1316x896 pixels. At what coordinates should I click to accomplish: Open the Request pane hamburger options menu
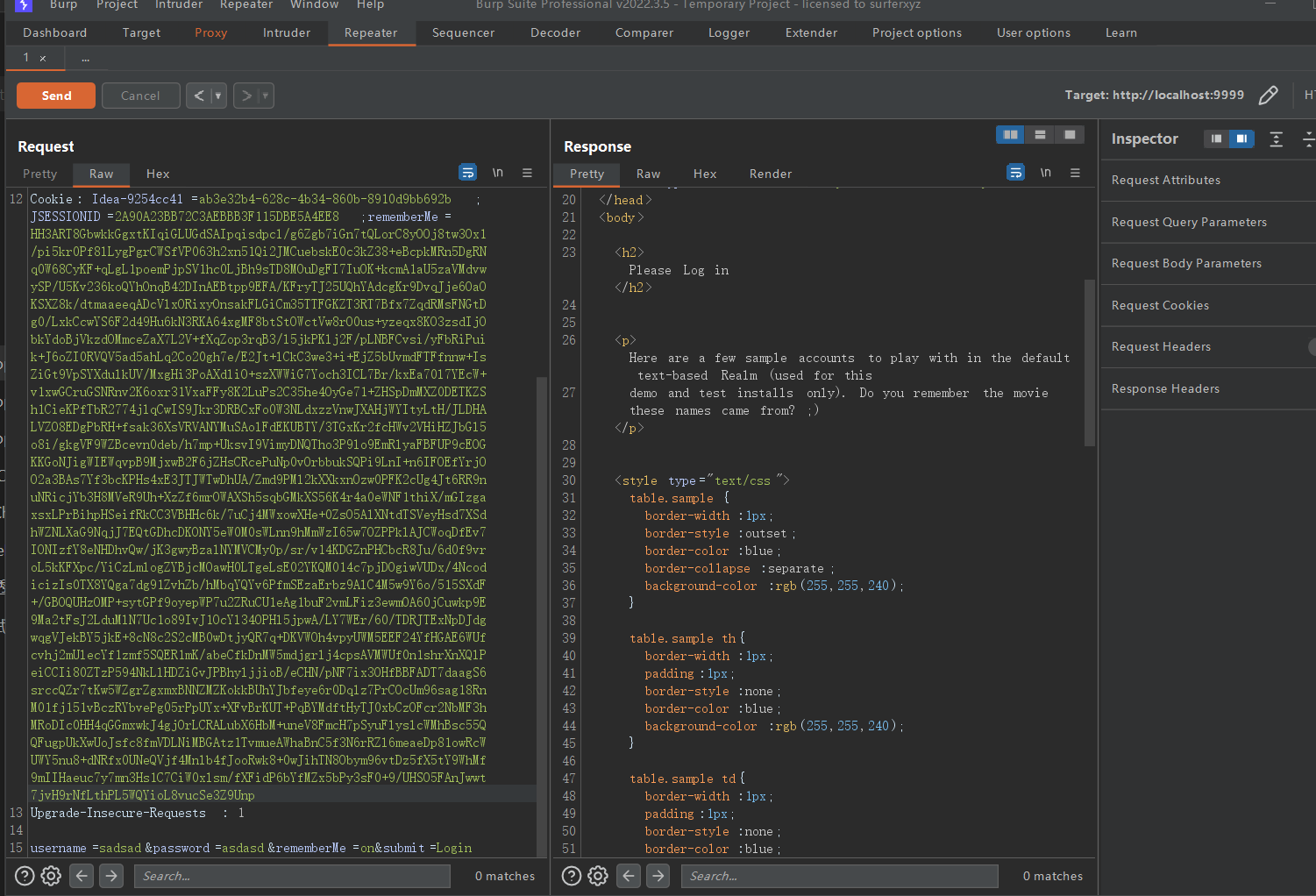(527, 173)
